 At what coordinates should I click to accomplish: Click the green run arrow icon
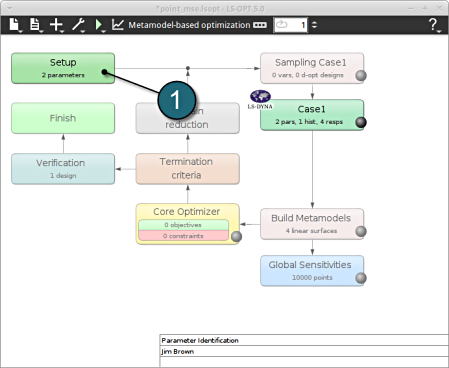[x=99, y=25]
